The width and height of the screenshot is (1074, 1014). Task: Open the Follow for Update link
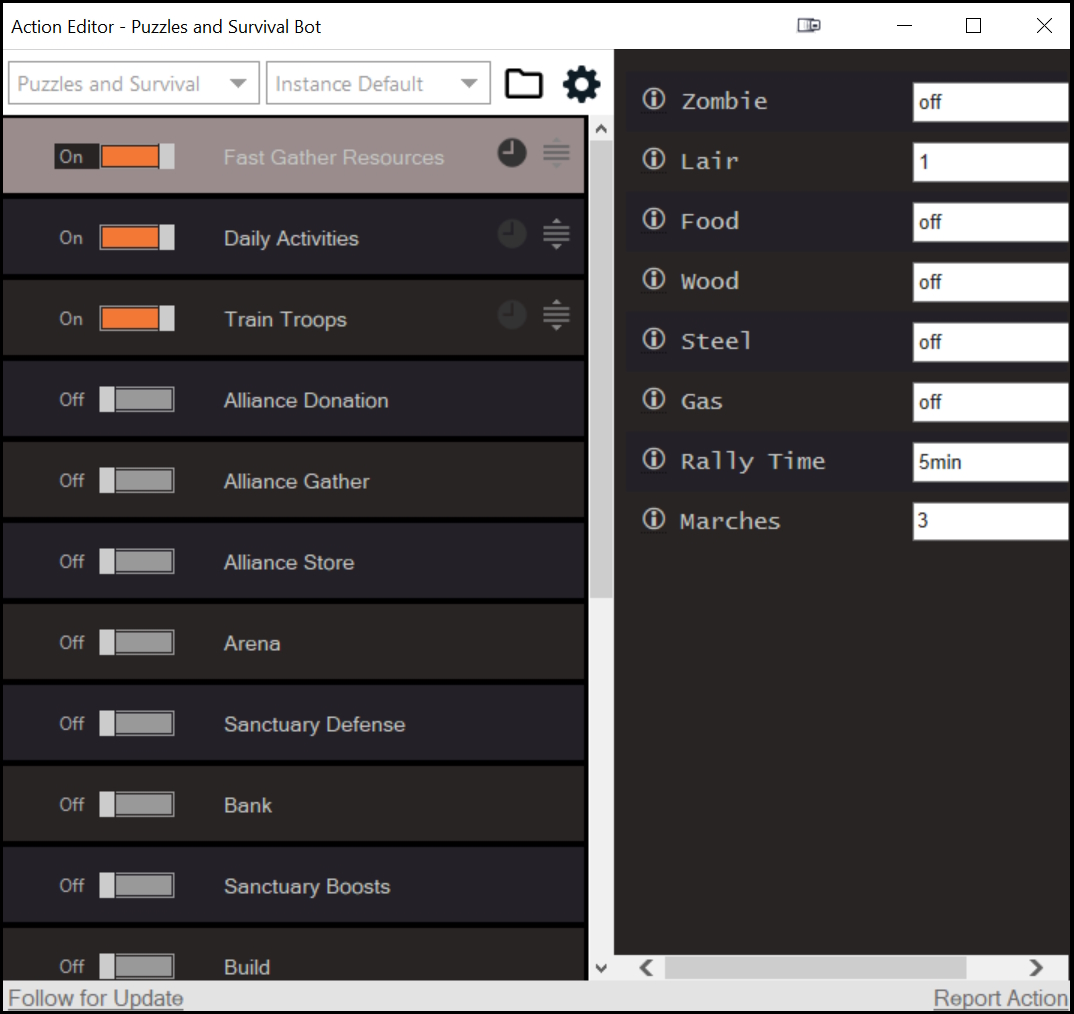tap(96, 998)
